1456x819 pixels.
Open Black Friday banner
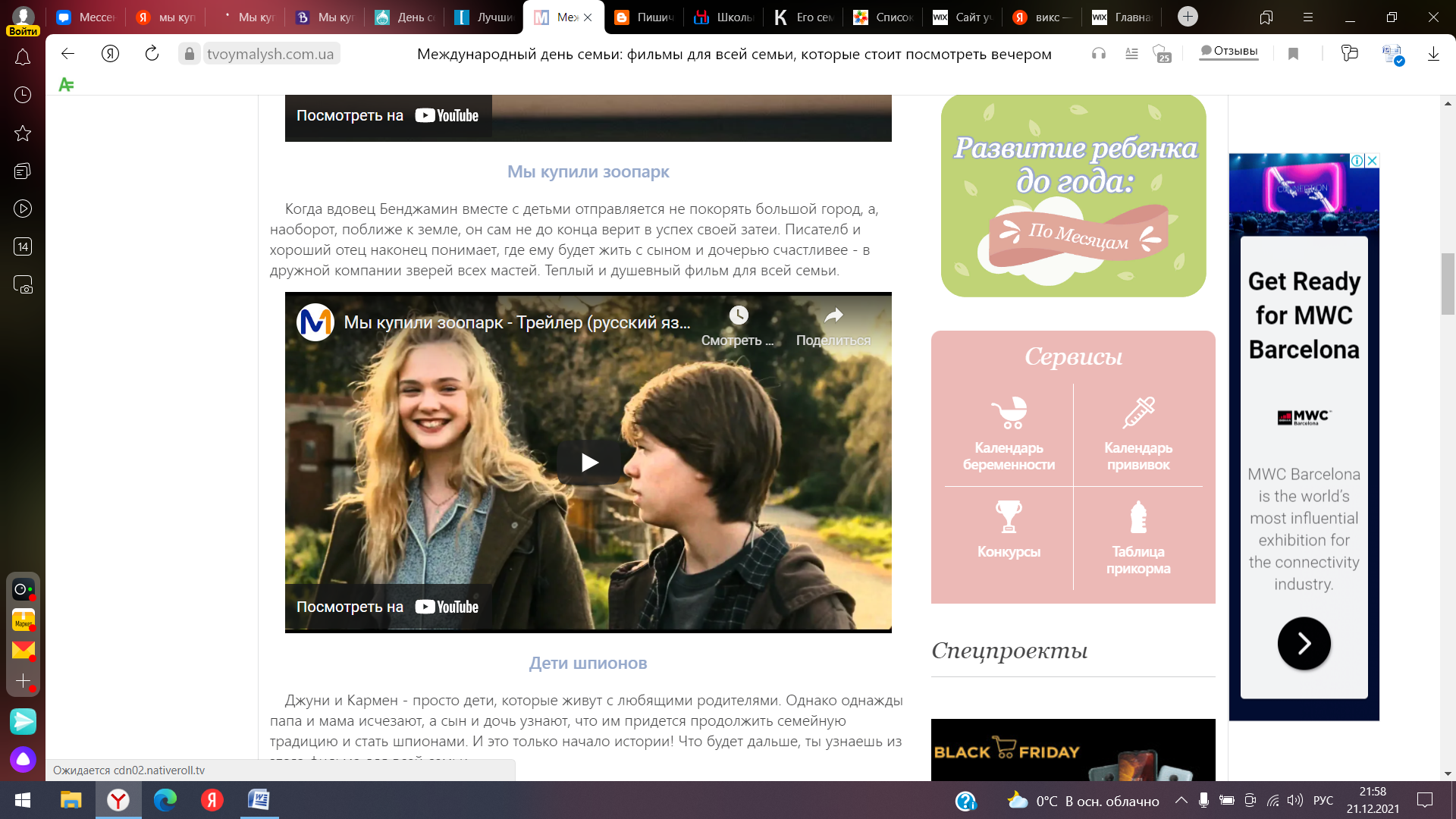click(x=1073, y=750)
